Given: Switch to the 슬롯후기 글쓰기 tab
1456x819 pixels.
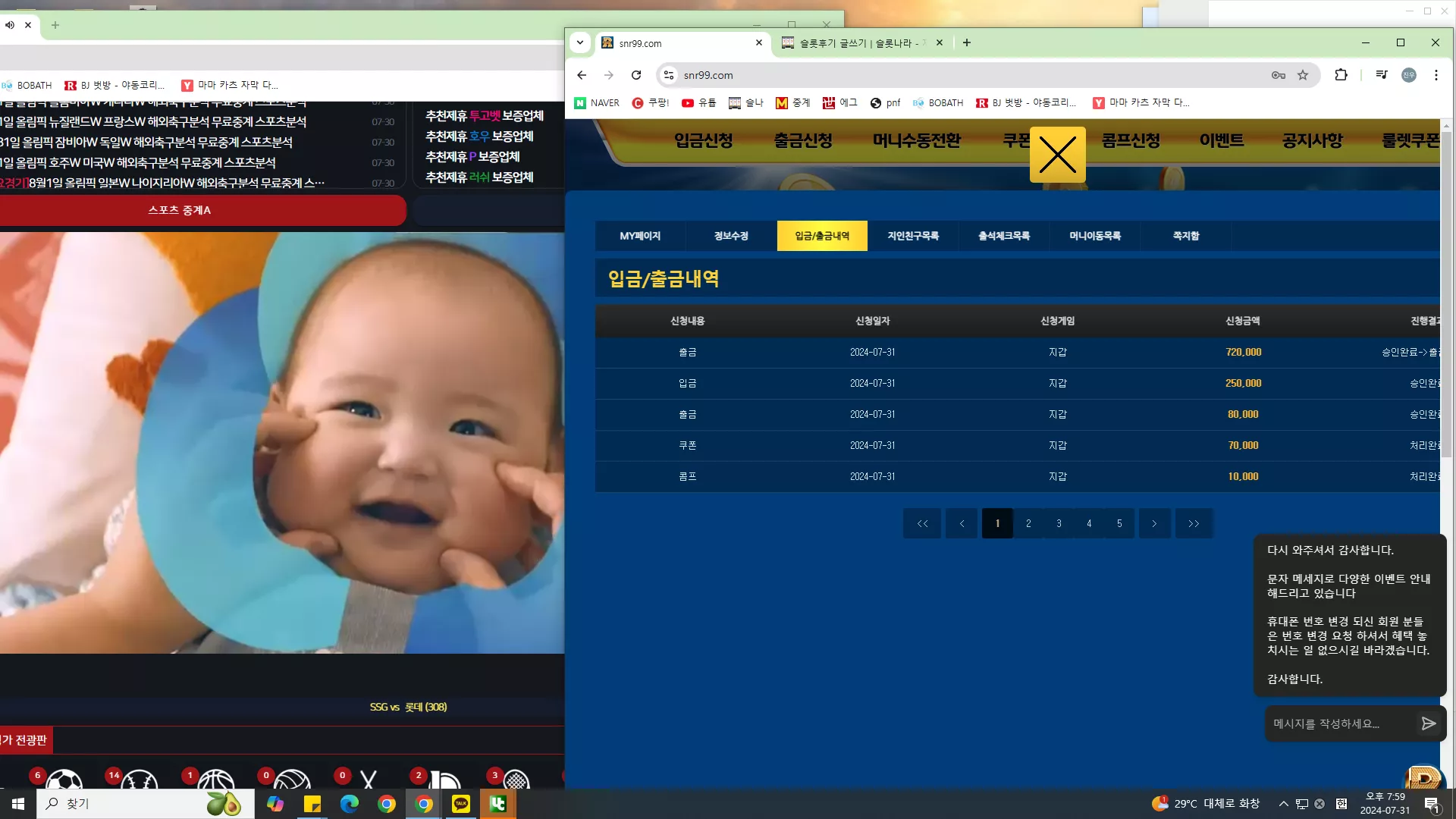Looking at the screenshot, I should pos(861,43).
